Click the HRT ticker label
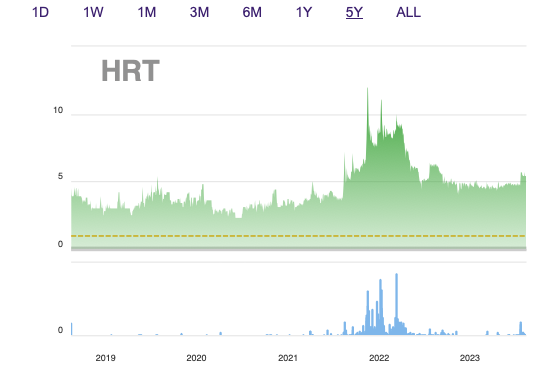This screenshot has height=375, width=543. 130,71
